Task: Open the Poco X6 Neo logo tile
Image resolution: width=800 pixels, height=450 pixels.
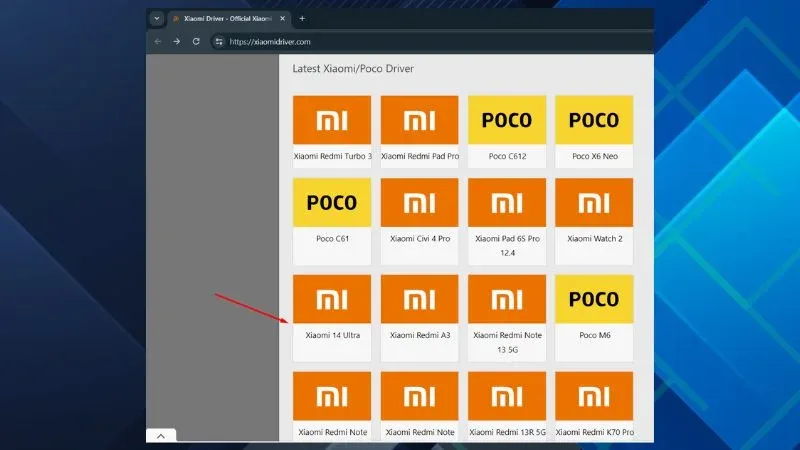Action: tap(594, 120)
